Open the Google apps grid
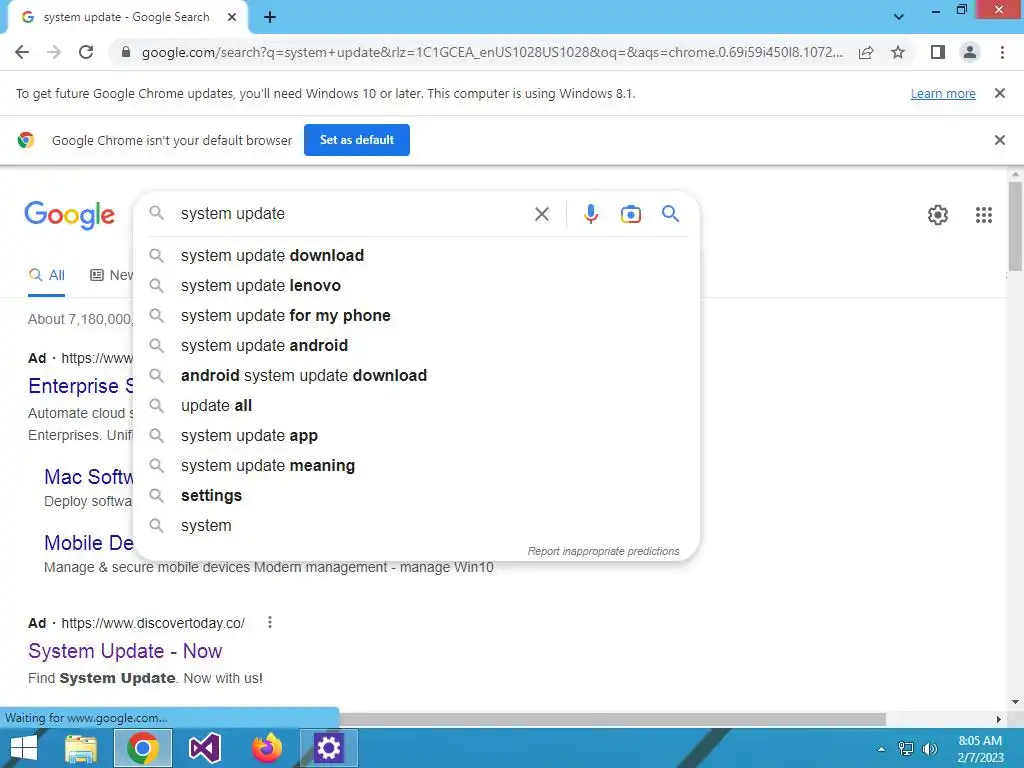 pyautogui.click(x=984, y=214)
